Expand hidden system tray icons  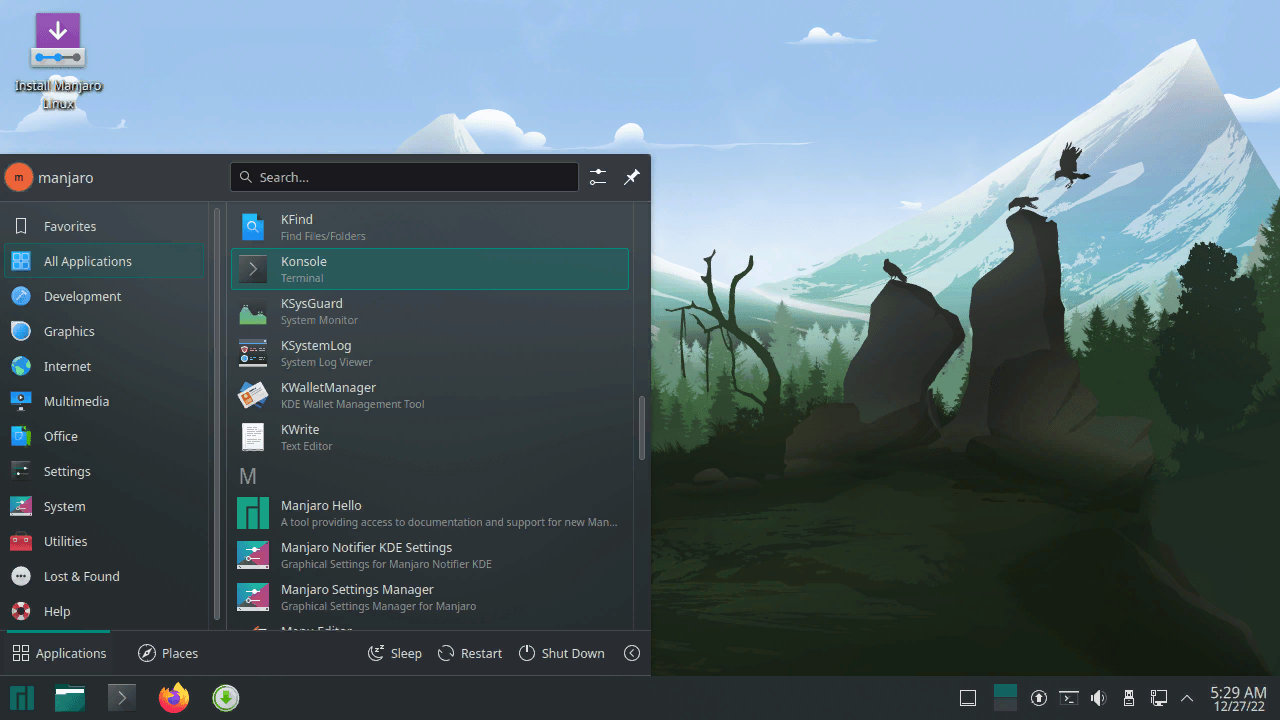[1187, 698]
